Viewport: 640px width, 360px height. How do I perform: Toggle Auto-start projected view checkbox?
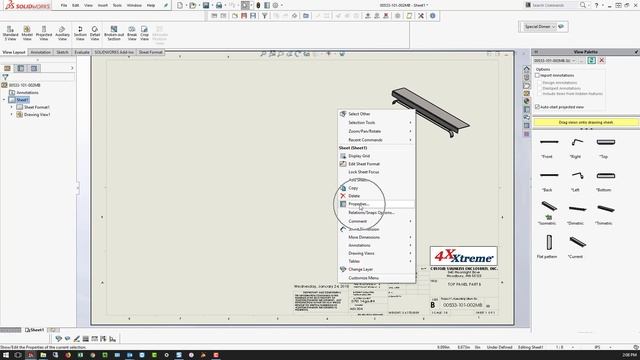[x=538, y=107]
